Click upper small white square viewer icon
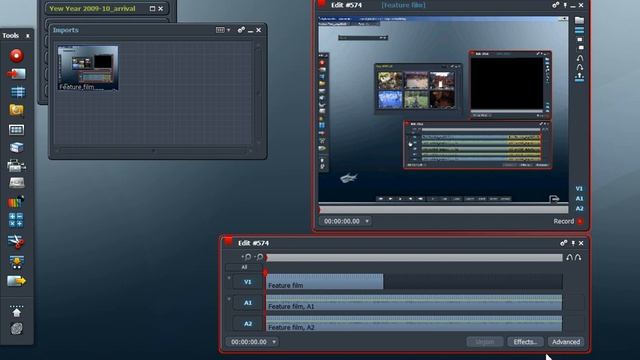The width and height of the screenshot is (640, 360). click(x=580, y=40)
